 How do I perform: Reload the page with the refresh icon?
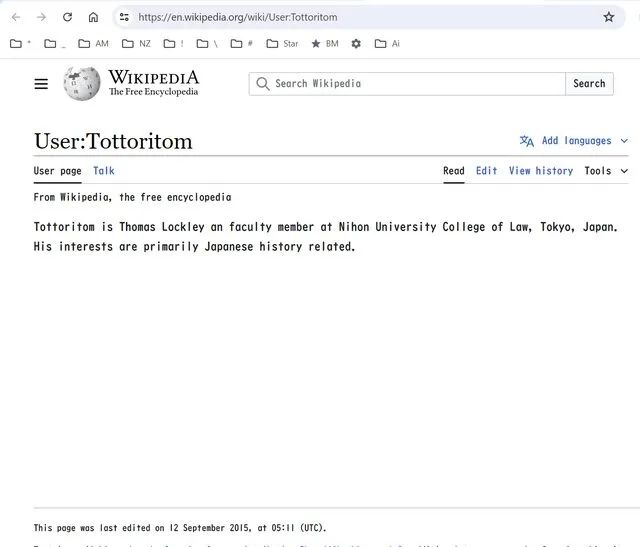67,17
